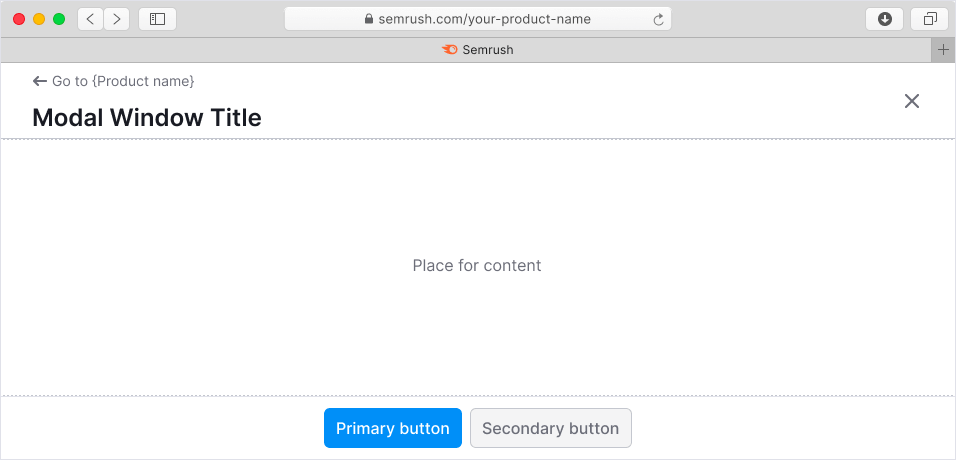956x460 pixels.
Task: Click the browser forward arrow button
Action: (117, 19)
